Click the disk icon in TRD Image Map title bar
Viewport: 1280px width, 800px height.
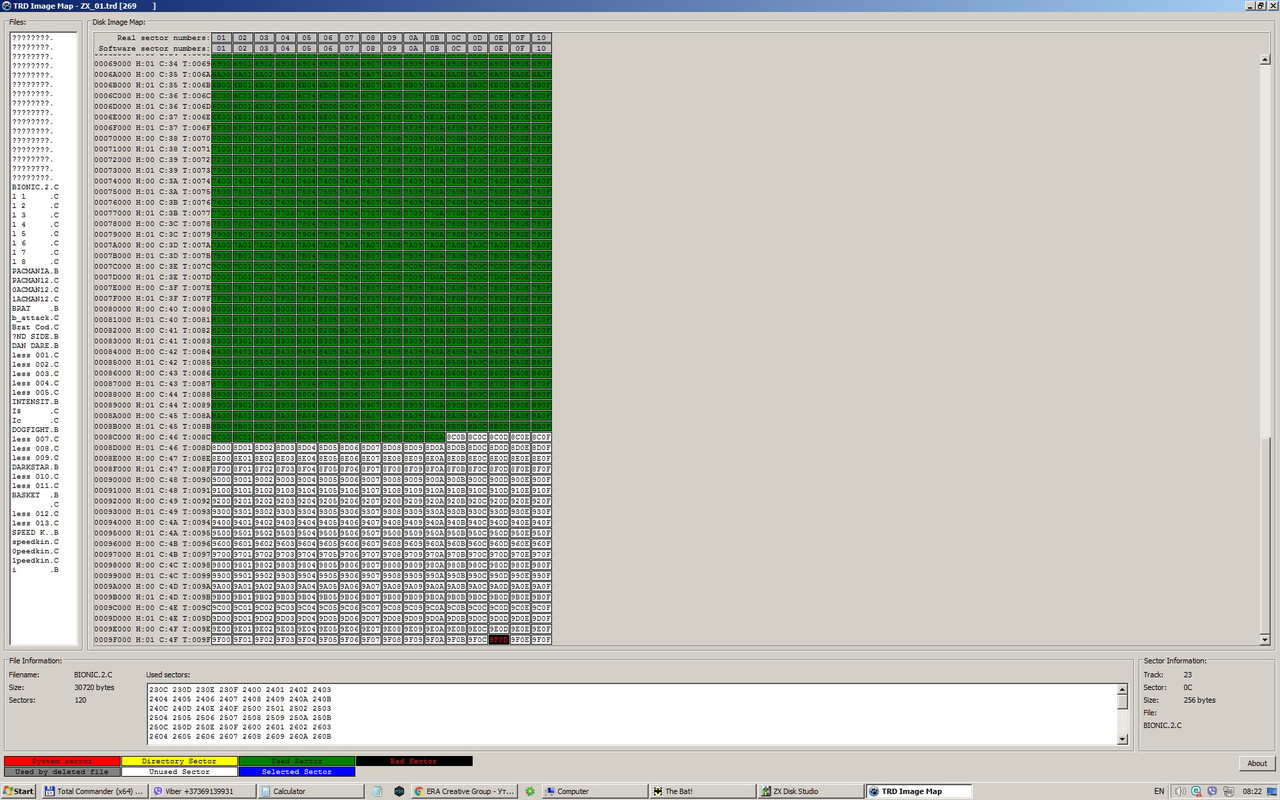point(7,5)
